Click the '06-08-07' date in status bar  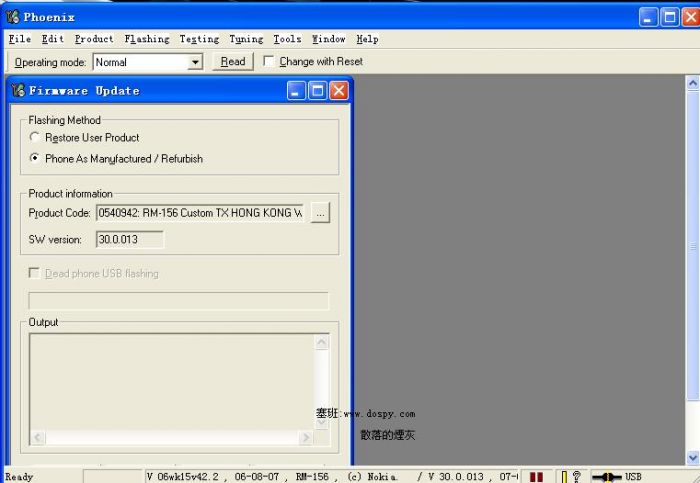pyautogui.click(x=257, y=477)
